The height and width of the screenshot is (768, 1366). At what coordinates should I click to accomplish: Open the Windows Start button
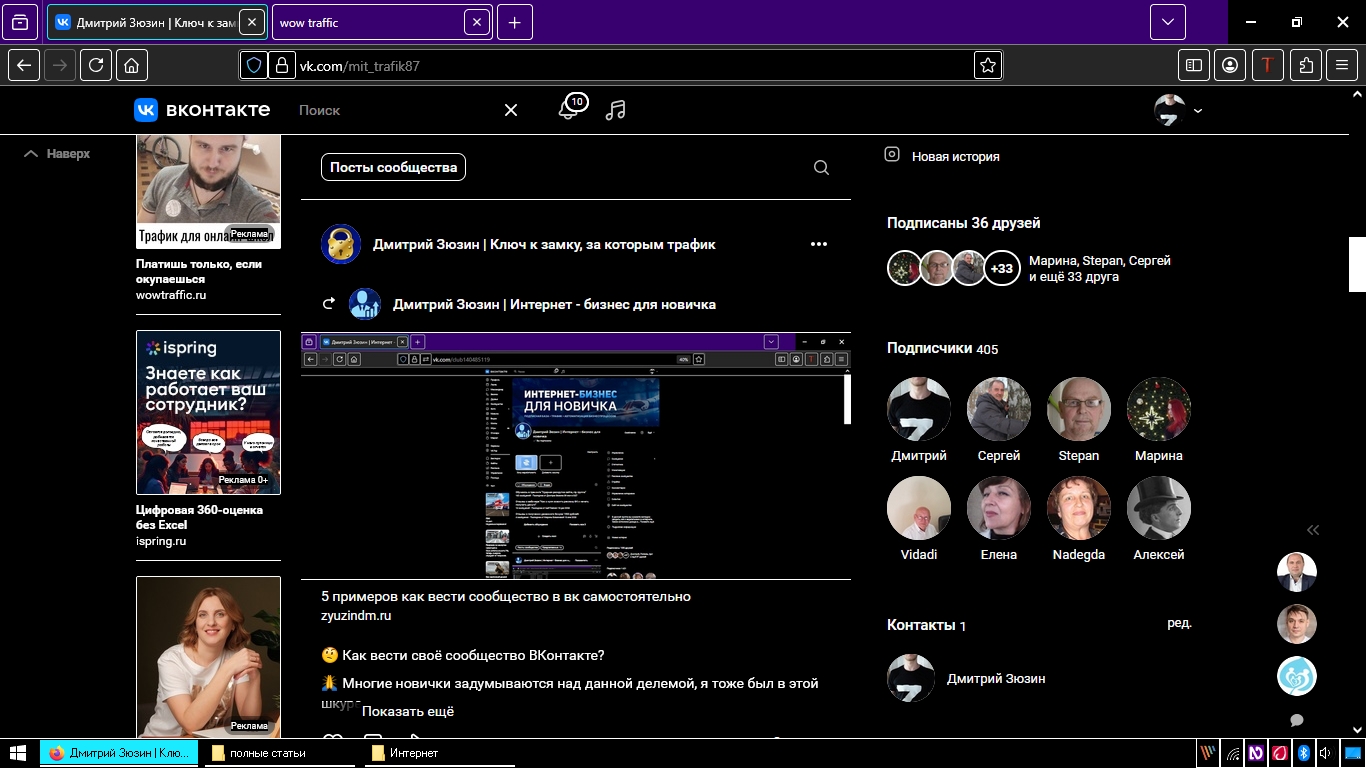[18, 753]
